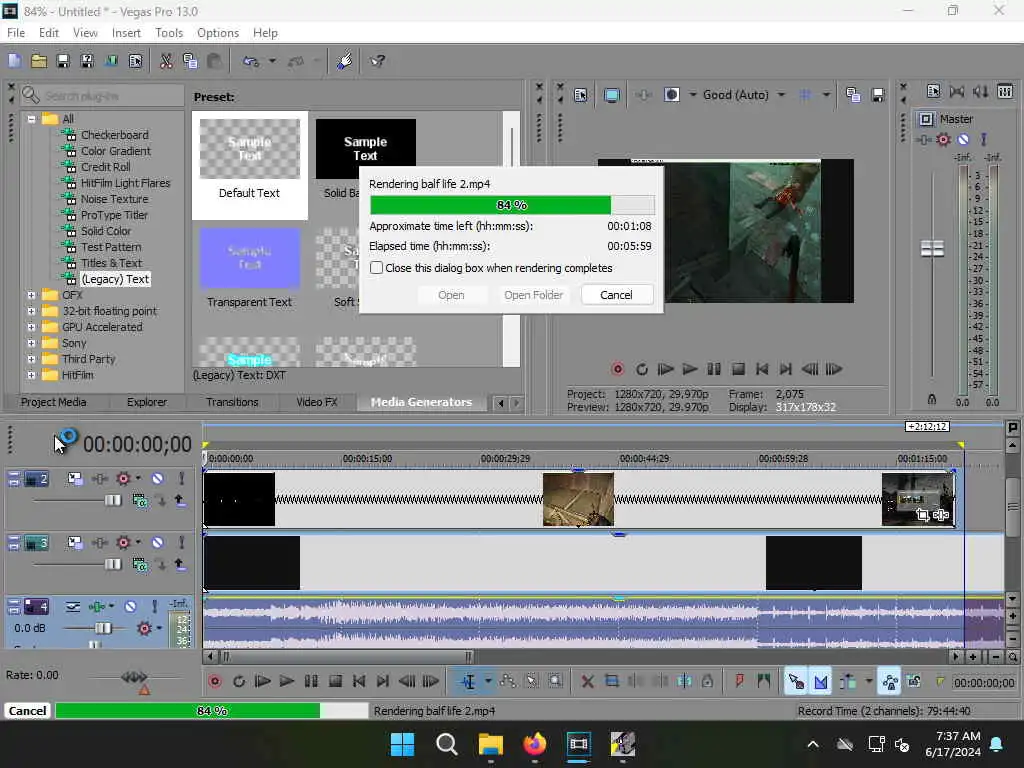Image resolution: width=1024 pixels, height=768 pixels.
Task: Save snapshot to file icon in preview
Action: tap(878, 95)
